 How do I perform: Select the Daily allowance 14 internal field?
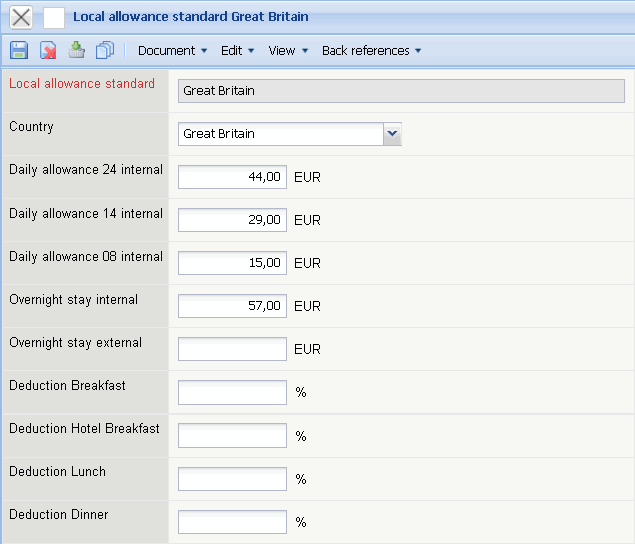232,220
